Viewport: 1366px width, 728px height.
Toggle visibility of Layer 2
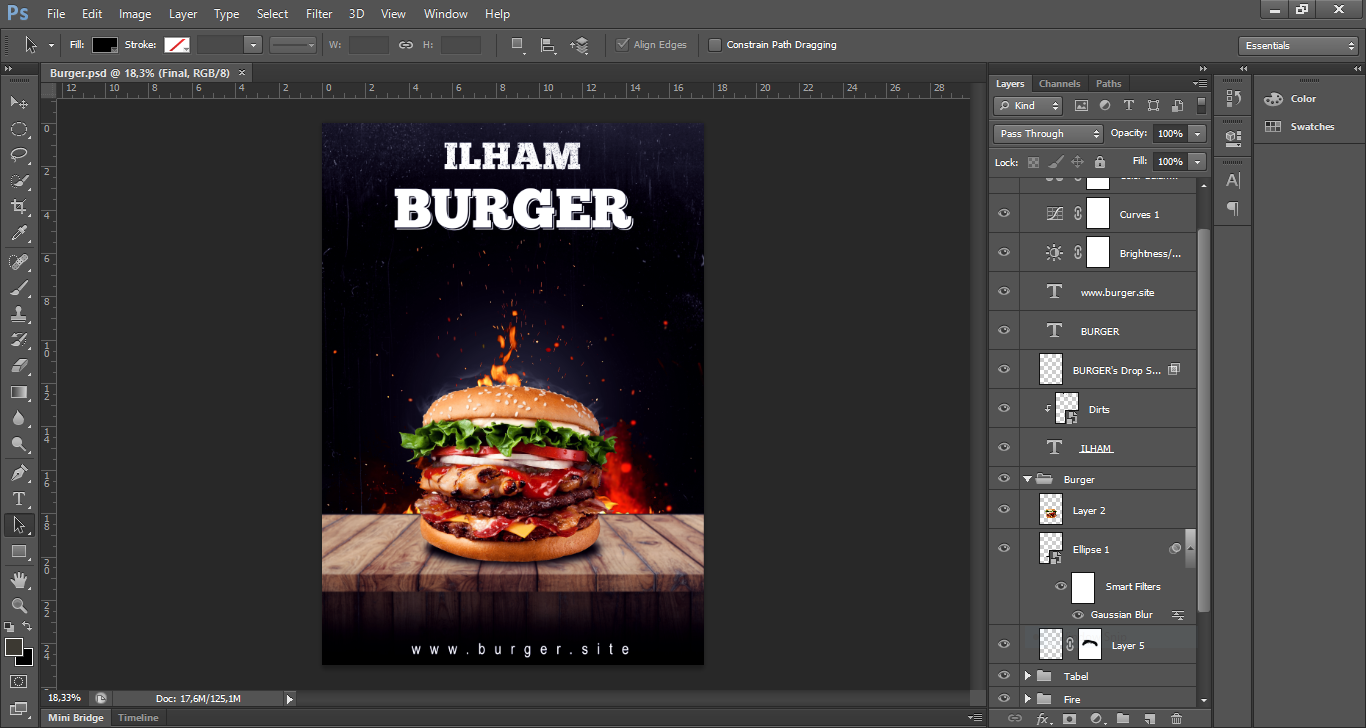click(x=1004, y=509)
